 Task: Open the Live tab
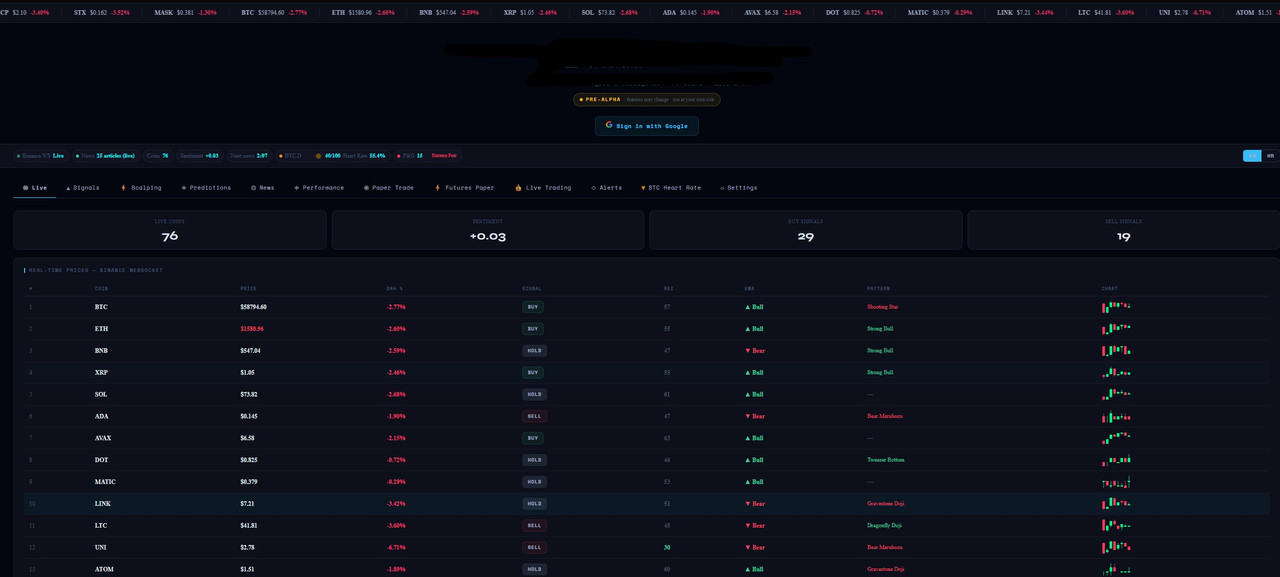point(35,188)
